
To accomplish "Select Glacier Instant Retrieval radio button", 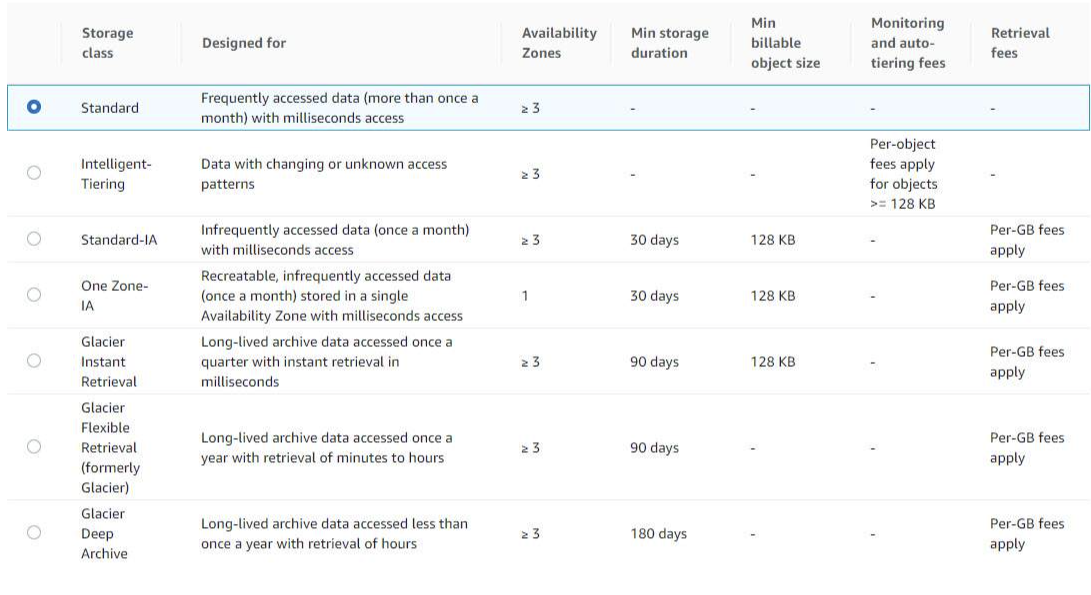I will [34, 361].
